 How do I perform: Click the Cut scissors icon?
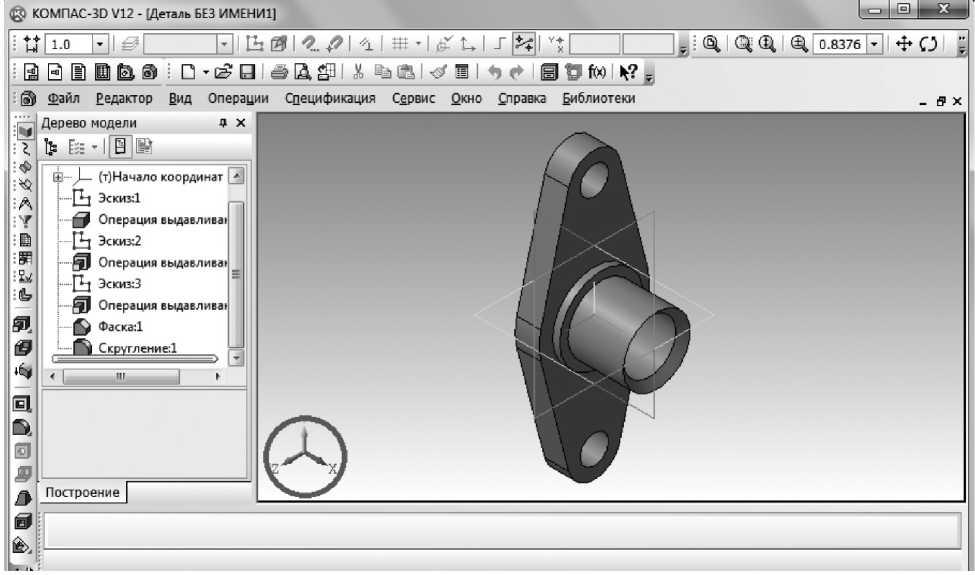[x=358, y=72]
